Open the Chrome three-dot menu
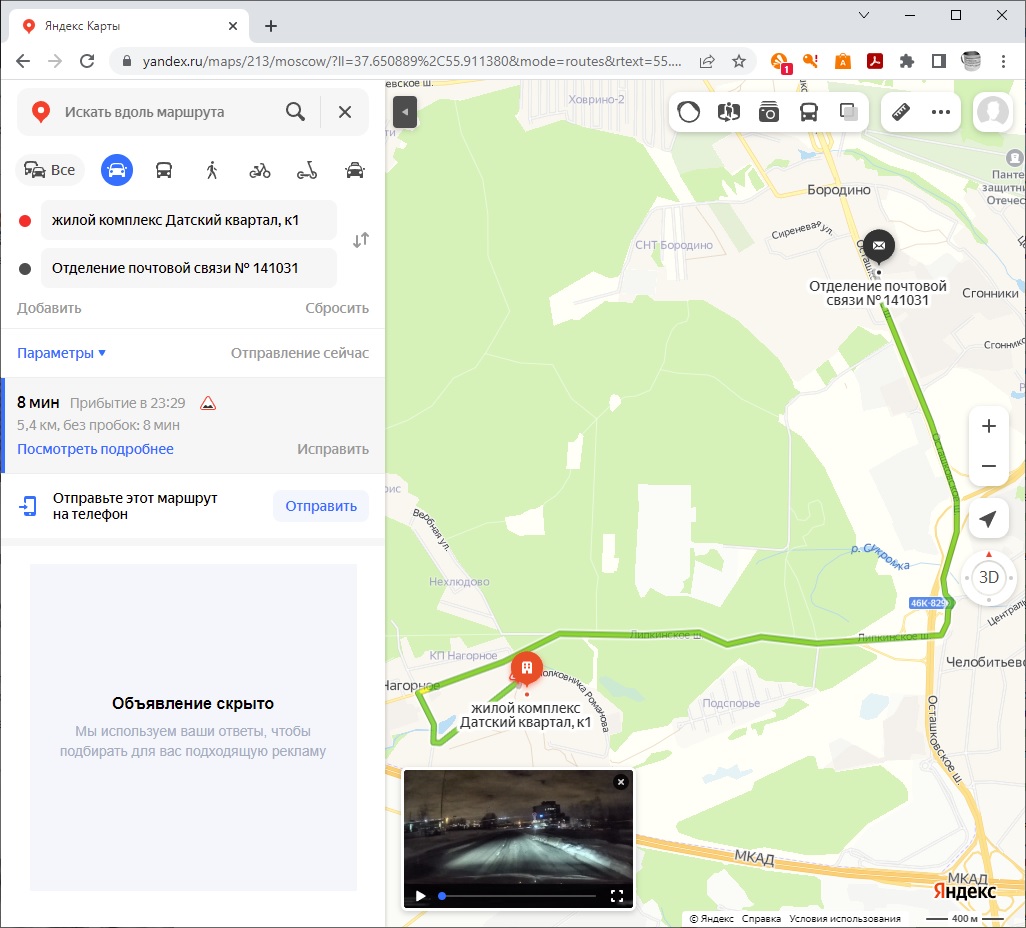Image resolution: width=1026 pixels, height=928 pixels. tap(1003, 62)
